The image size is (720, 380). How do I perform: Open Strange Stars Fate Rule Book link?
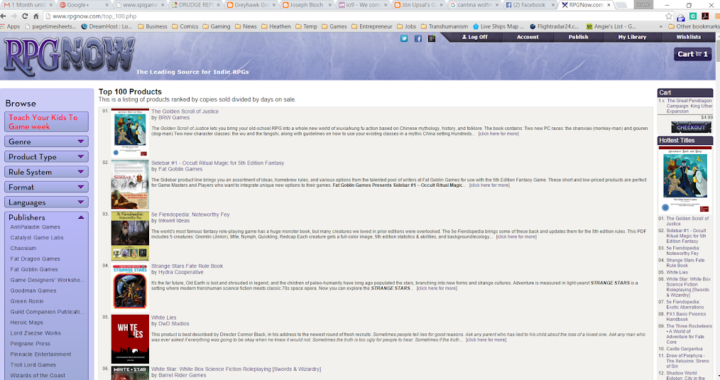(187, 266)
